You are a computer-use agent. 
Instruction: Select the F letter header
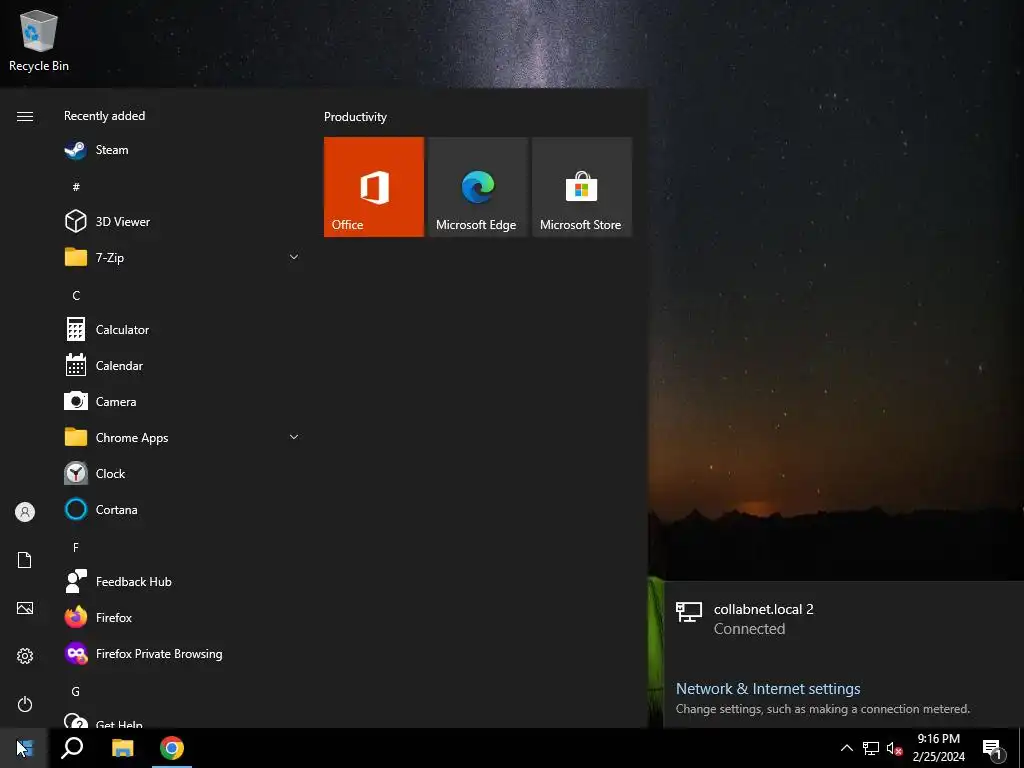[76, 547]
